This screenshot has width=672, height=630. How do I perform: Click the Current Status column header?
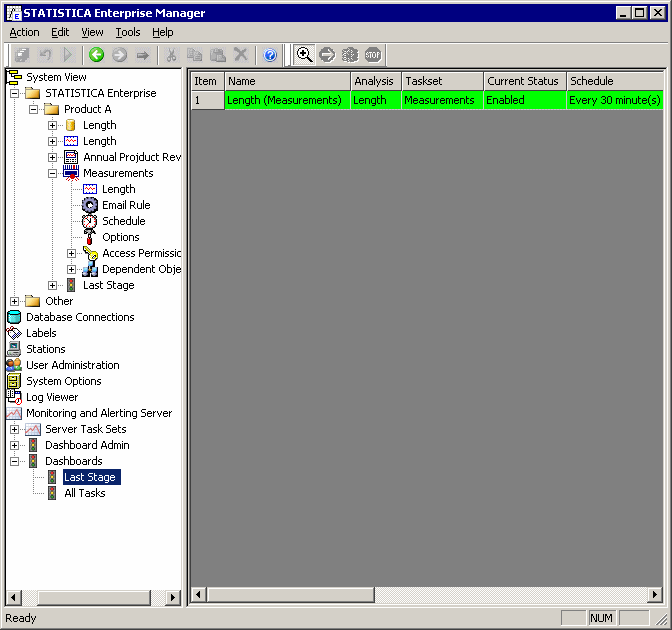tap(525, 81)
